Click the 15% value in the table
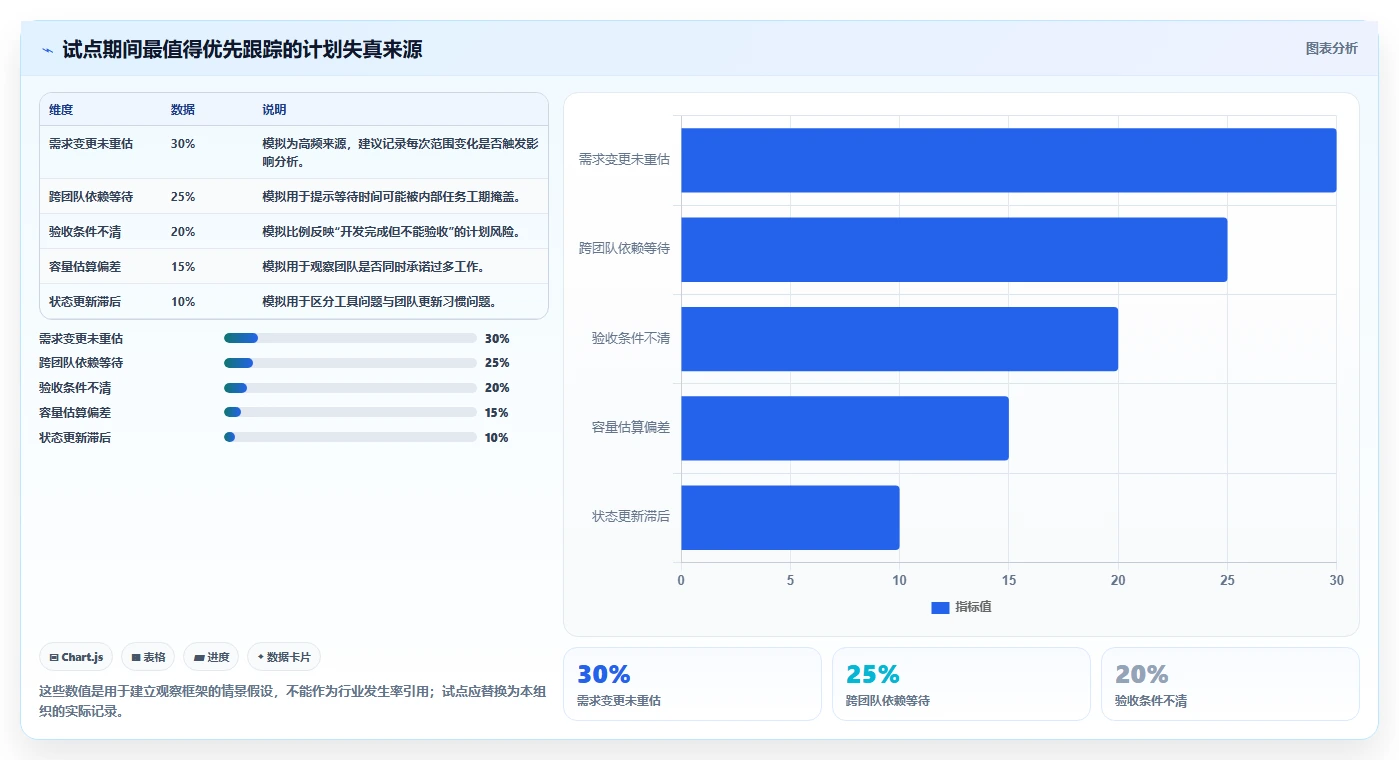Viewport: 1399px width, 760px height. 183,267
